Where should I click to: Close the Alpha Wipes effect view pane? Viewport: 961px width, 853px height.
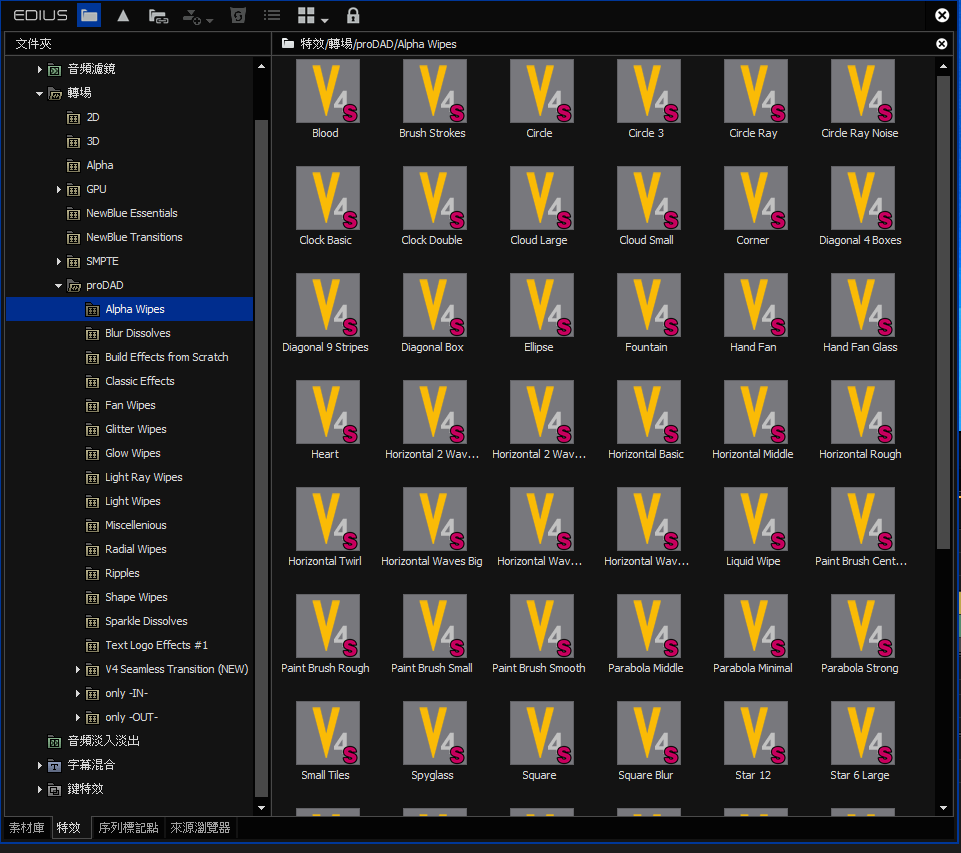(941, 44)
